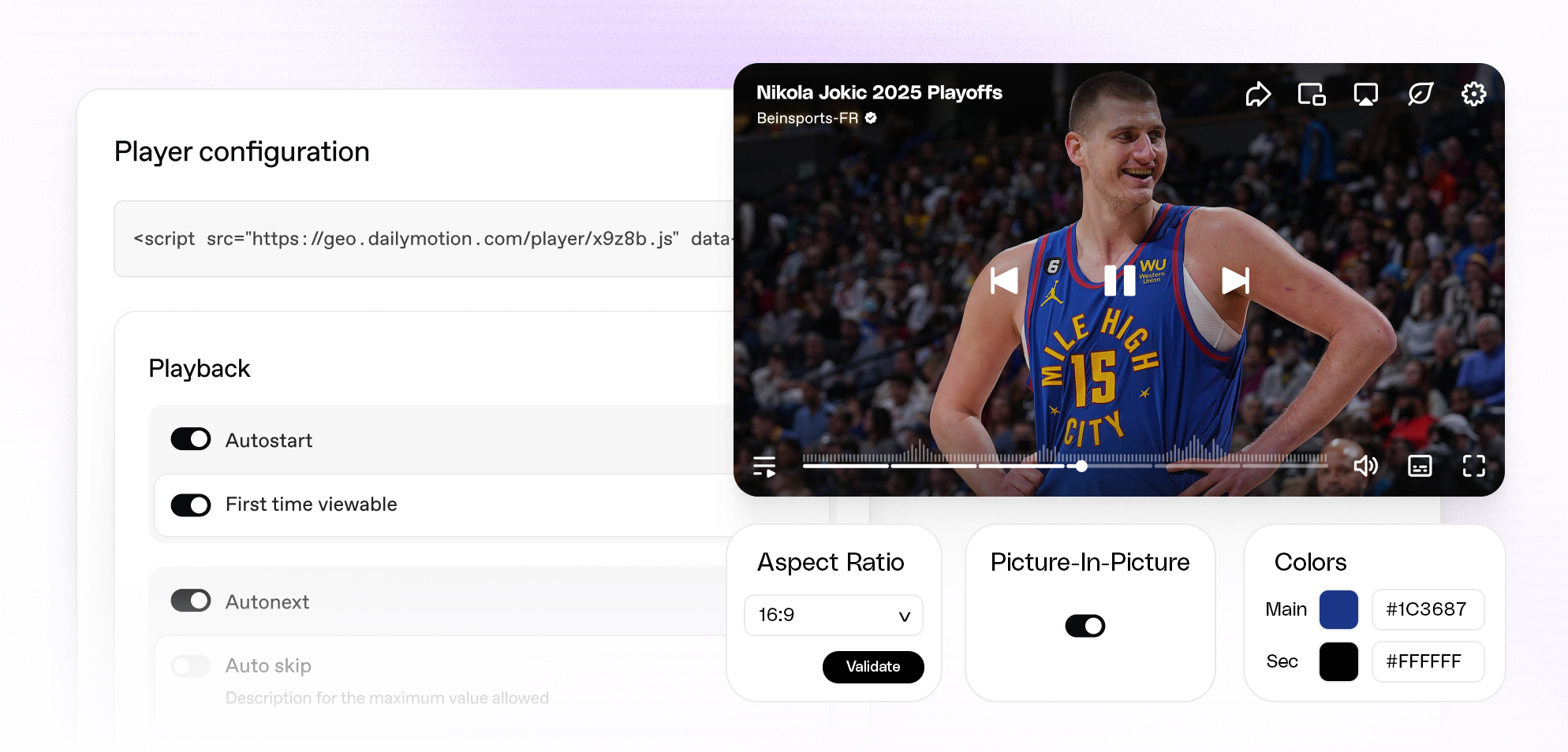Open the 16:9 aspect ratio dropdown
Screen dimensions: 1568x752
(x=834, y=615)
